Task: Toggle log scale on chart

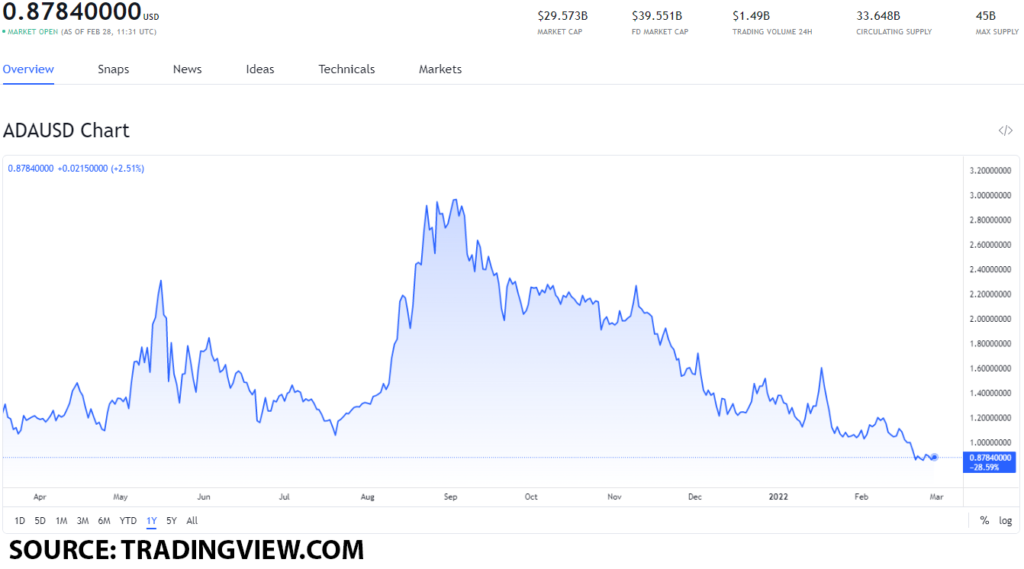Action: pos(1005,521)
